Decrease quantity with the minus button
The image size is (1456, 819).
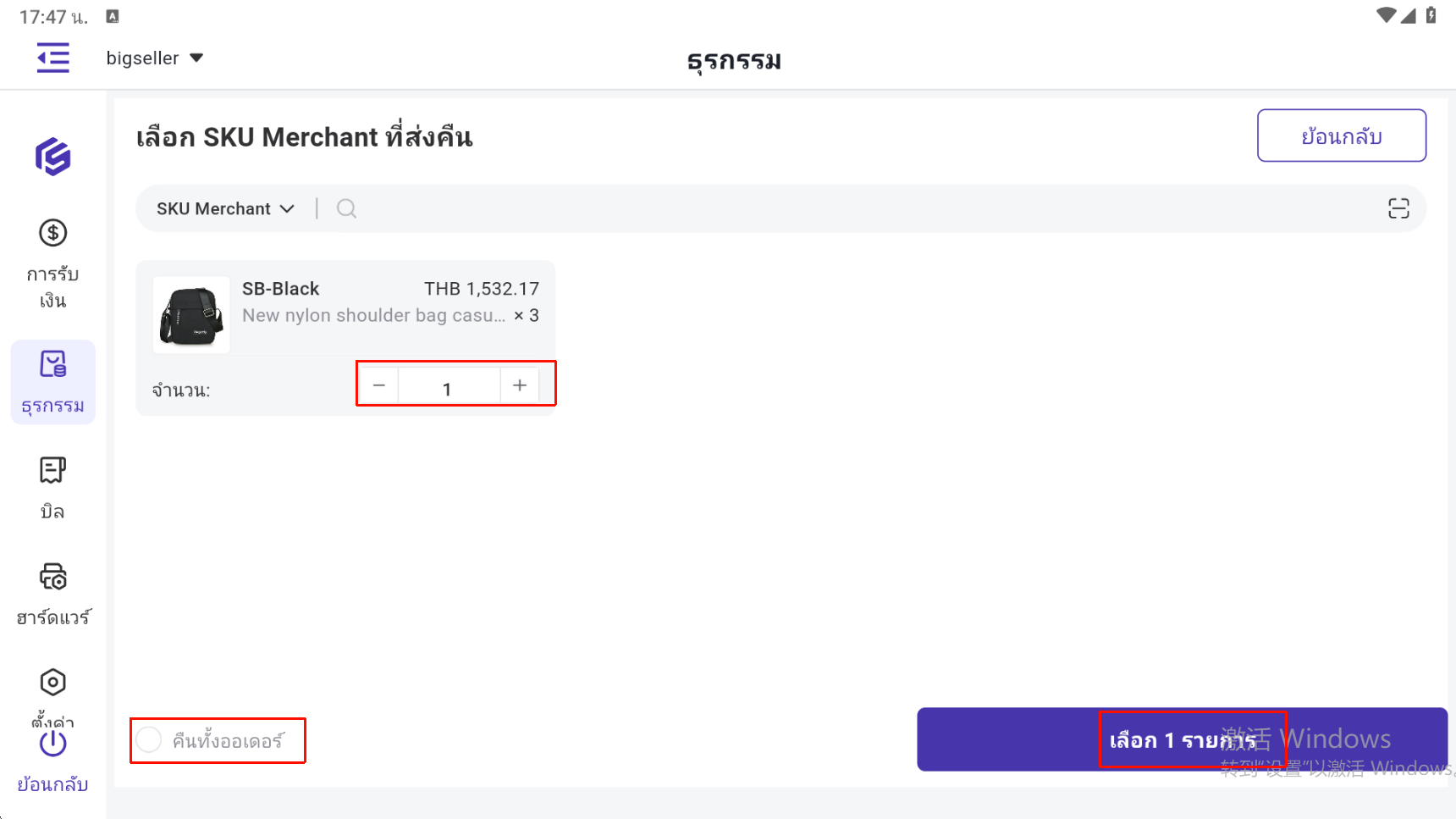tap(379, 385)
